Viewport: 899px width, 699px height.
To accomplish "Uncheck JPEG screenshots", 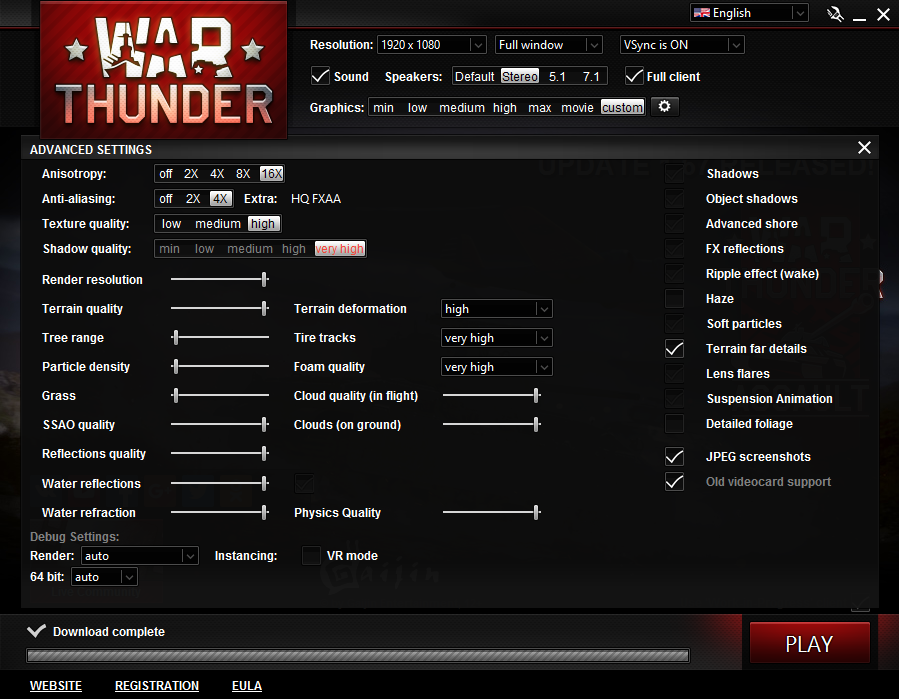I will (674, 456).
